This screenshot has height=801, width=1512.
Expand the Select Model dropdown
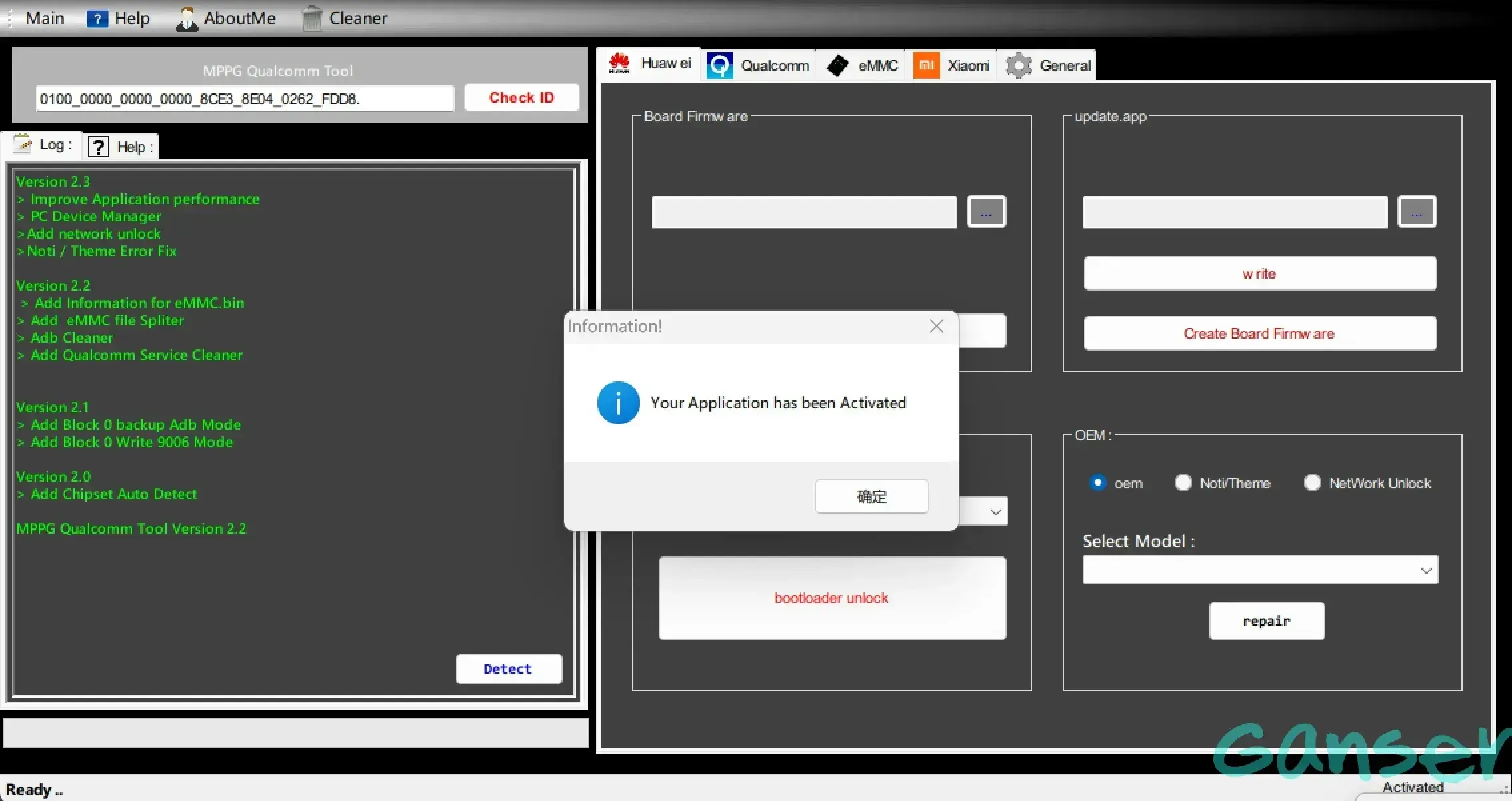pyautogui.click(x=1425, y=570)
